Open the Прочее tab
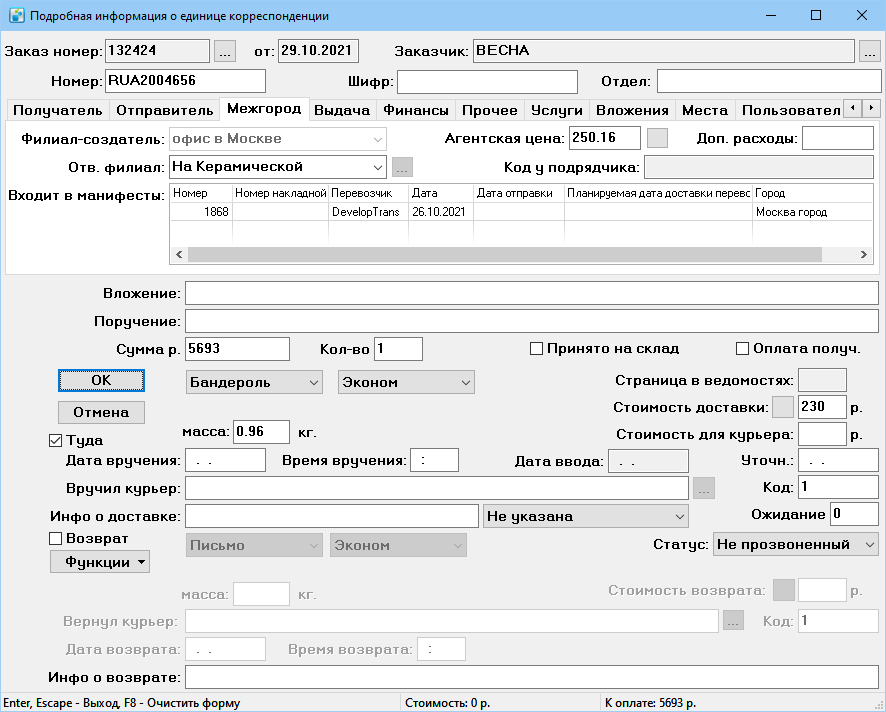Viewport: 886px width, 712px height. point(490,110)
